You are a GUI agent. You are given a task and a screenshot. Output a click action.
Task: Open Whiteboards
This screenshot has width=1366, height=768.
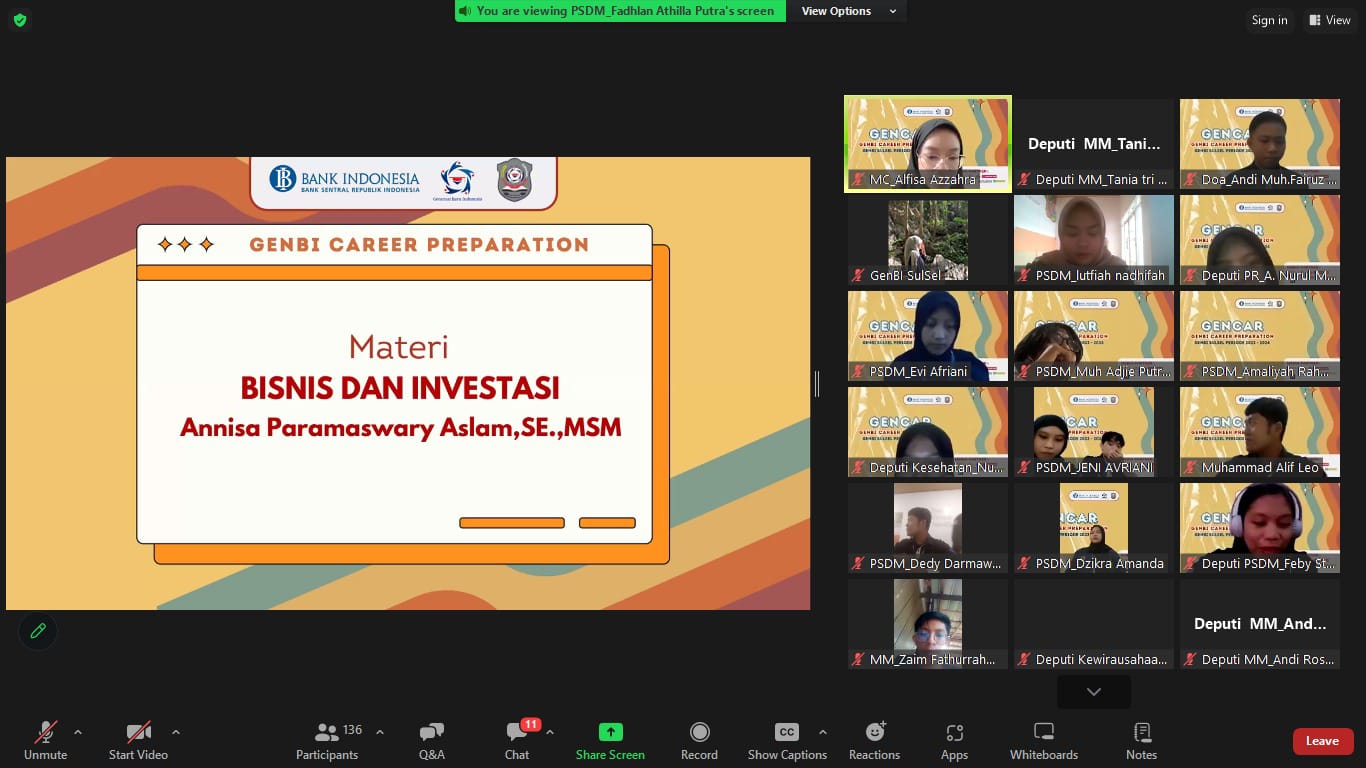click(1043, 740)
